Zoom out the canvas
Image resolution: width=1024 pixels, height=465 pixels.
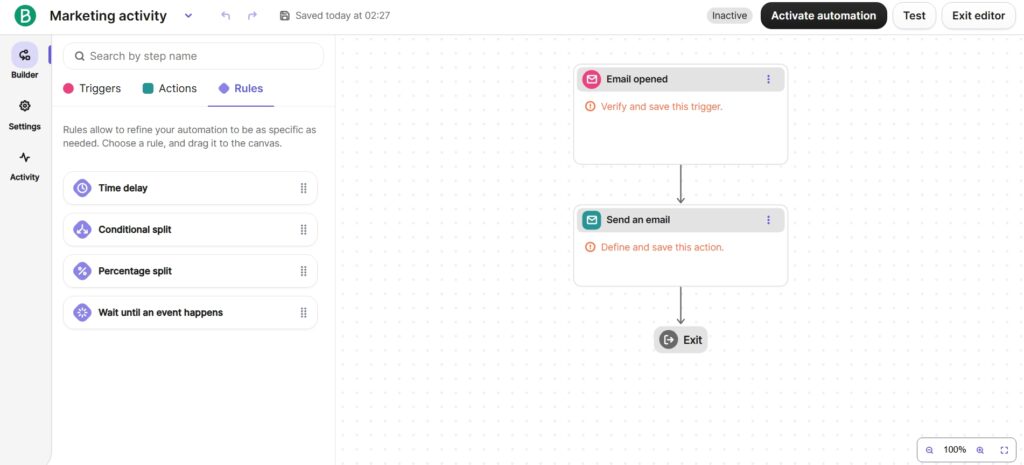929,450
